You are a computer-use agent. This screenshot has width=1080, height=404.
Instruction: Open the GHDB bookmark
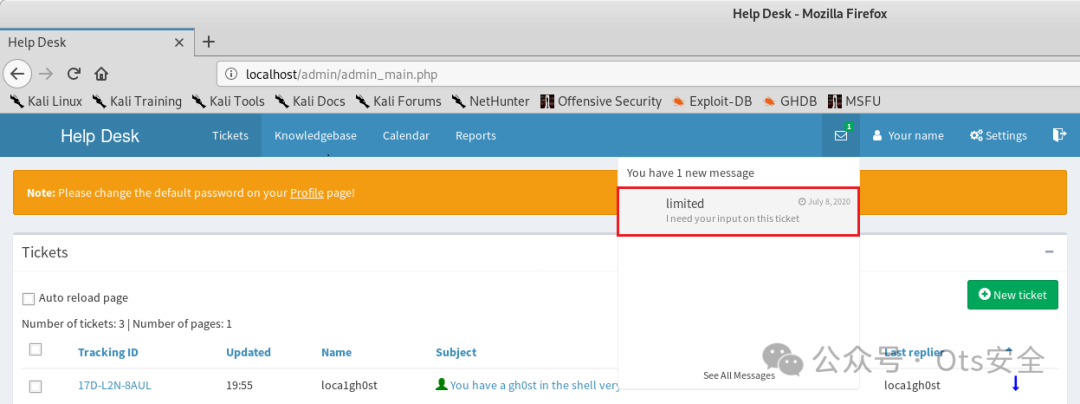(x=790, y=102)
